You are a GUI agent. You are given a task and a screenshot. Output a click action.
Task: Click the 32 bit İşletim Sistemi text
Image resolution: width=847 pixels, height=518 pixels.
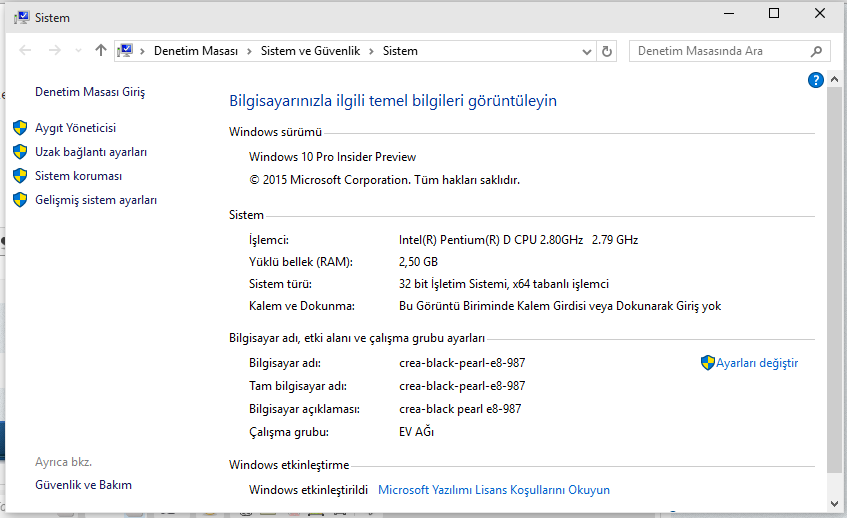pos(503,284)
